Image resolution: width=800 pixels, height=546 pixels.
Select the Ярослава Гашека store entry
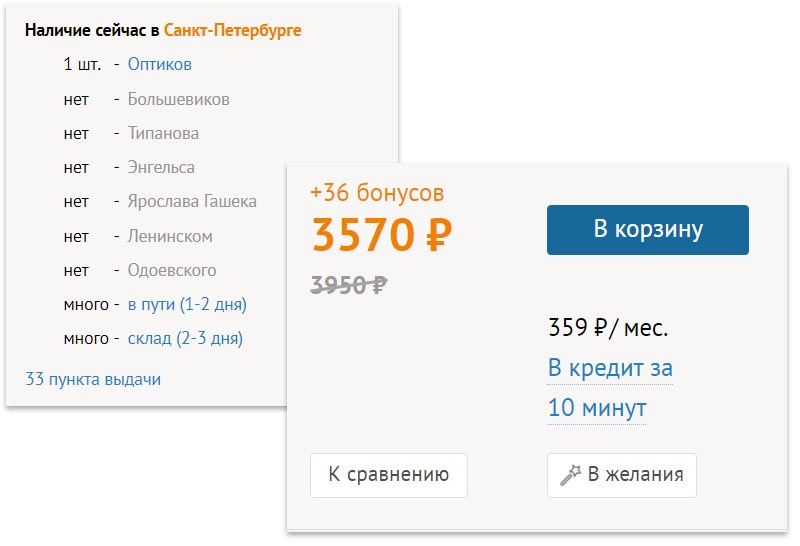192,202
